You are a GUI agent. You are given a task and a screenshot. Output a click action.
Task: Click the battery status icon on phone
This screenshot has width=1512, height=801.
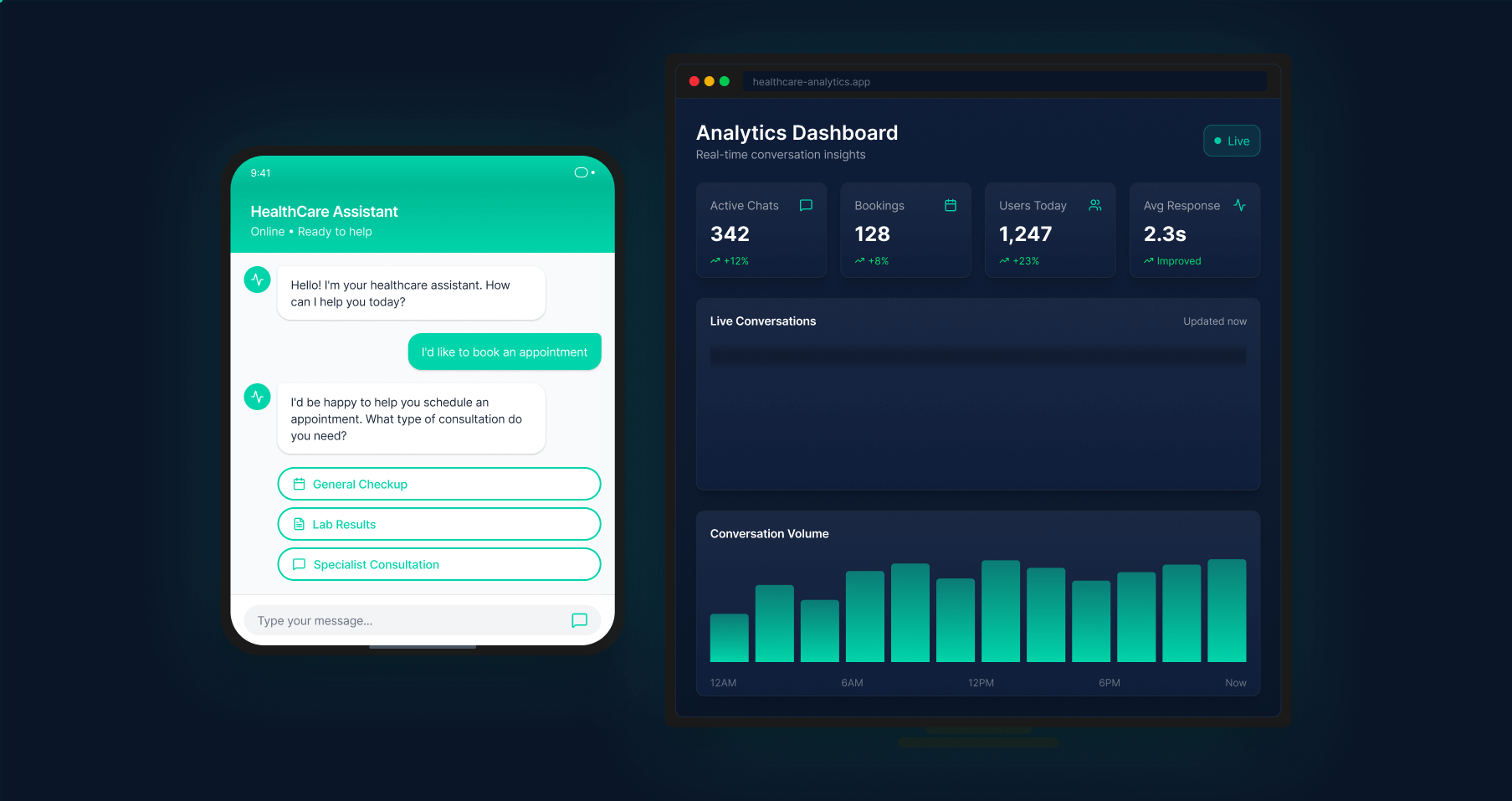coord(583,172)
